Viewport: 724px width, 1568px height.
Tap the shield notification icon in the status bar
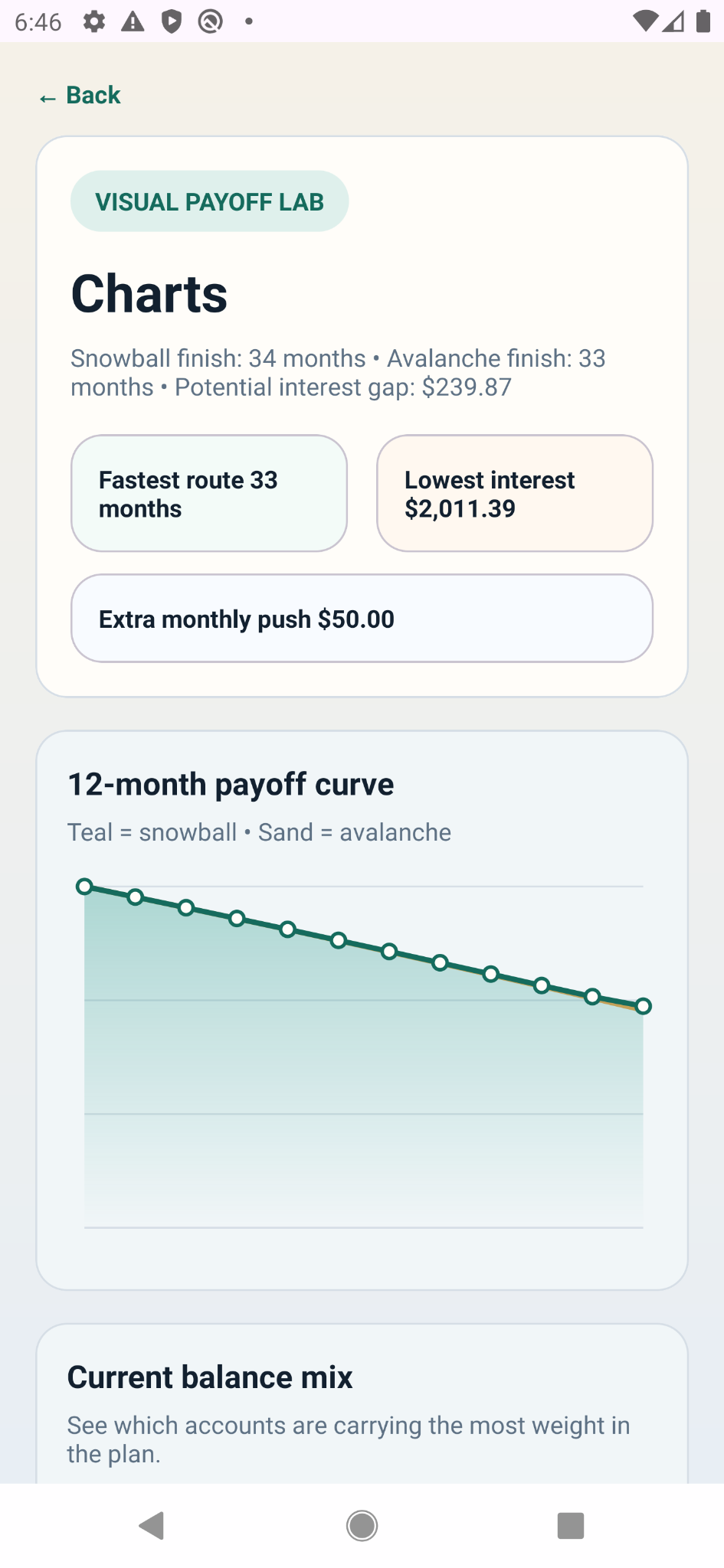(x=171, y=21)
